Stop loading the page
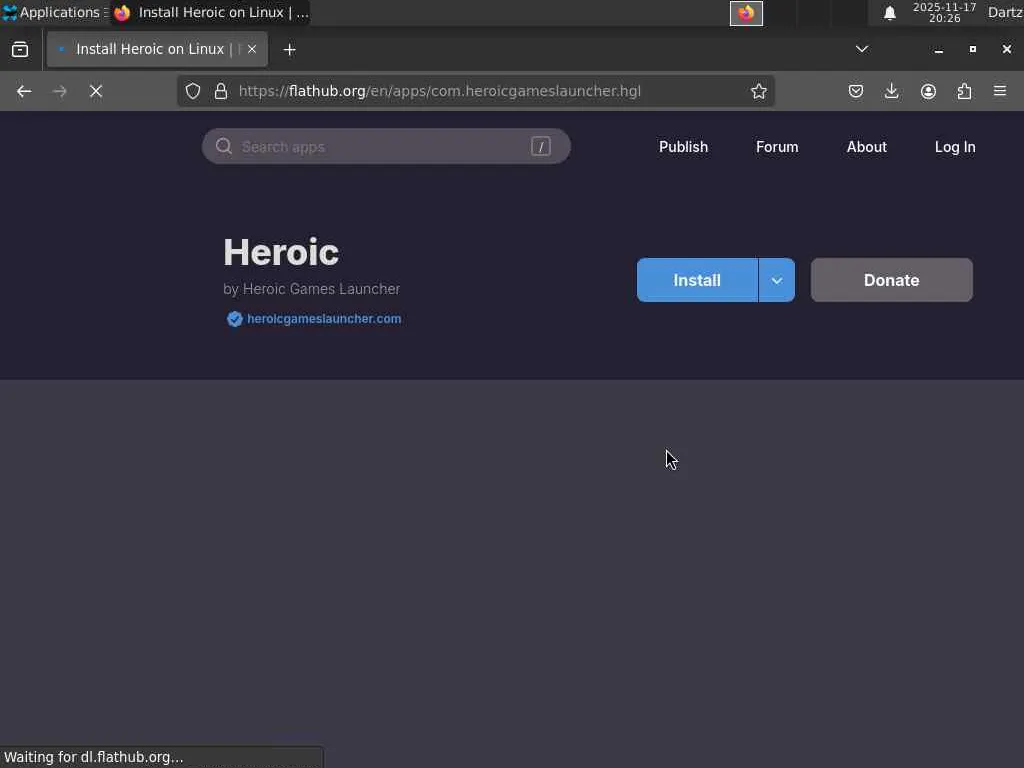 [96, 91]
